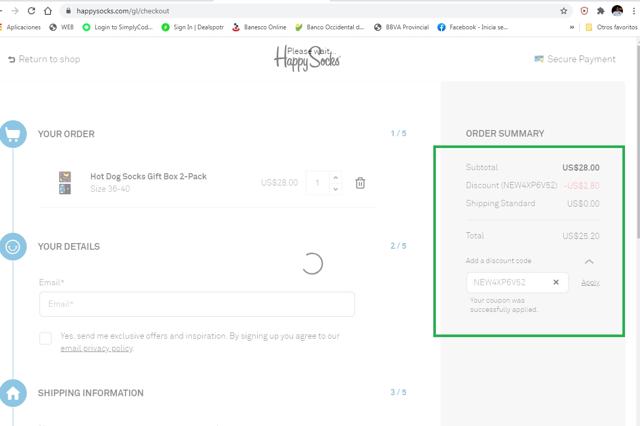The height and width of the screenshot is (426, 640).
Task: Open the Chrome profile avatar
Action: [617, 11]
